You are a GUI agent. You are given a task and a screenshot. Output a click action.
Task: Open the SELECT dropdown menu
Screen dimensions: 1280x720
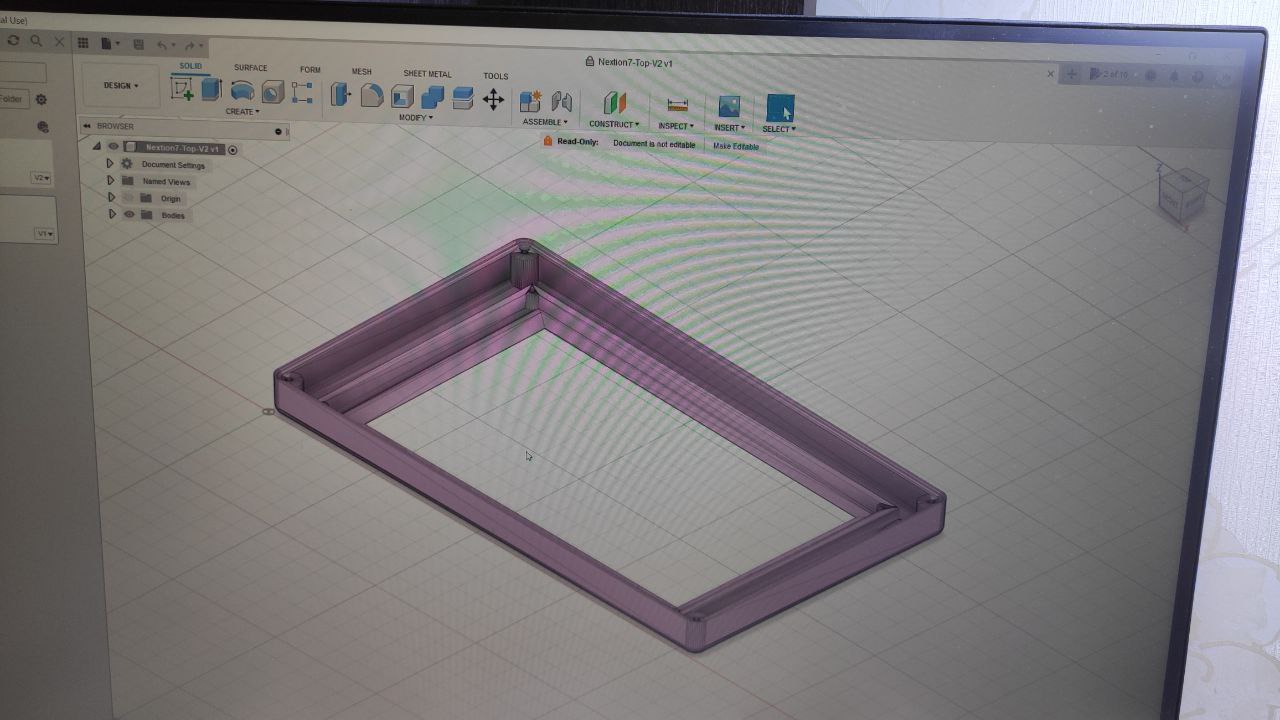[x=779, y=129]
